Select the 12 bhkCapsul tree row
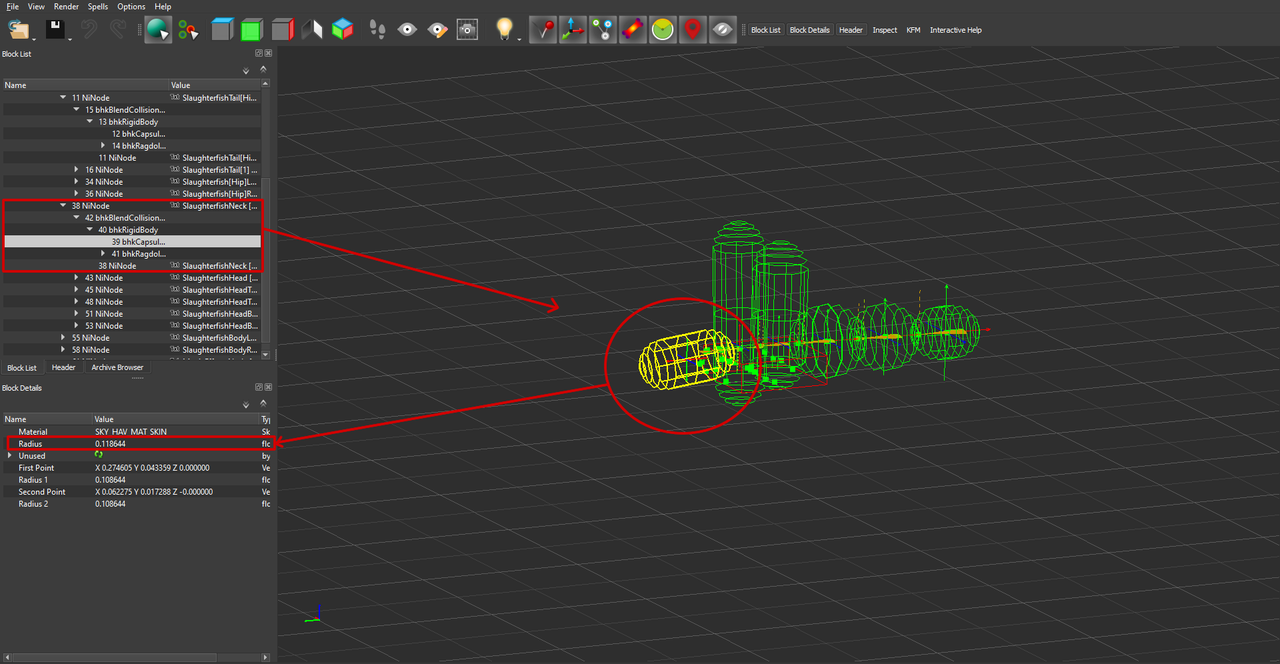This screenshot has width=1280, height=664. 131,133
